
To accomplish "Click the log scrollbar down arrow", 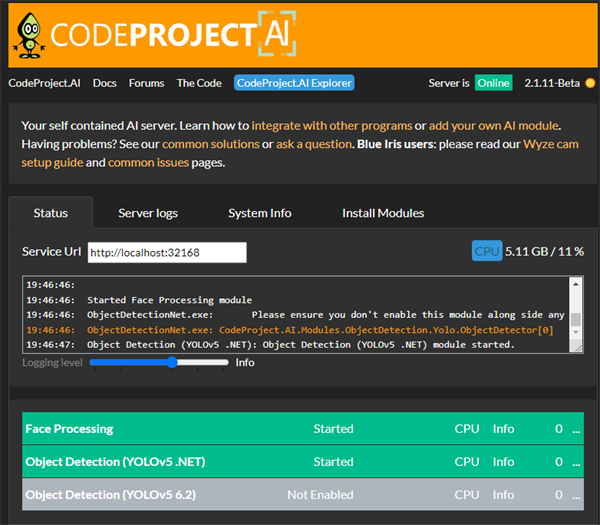I will tap(576, 332).
